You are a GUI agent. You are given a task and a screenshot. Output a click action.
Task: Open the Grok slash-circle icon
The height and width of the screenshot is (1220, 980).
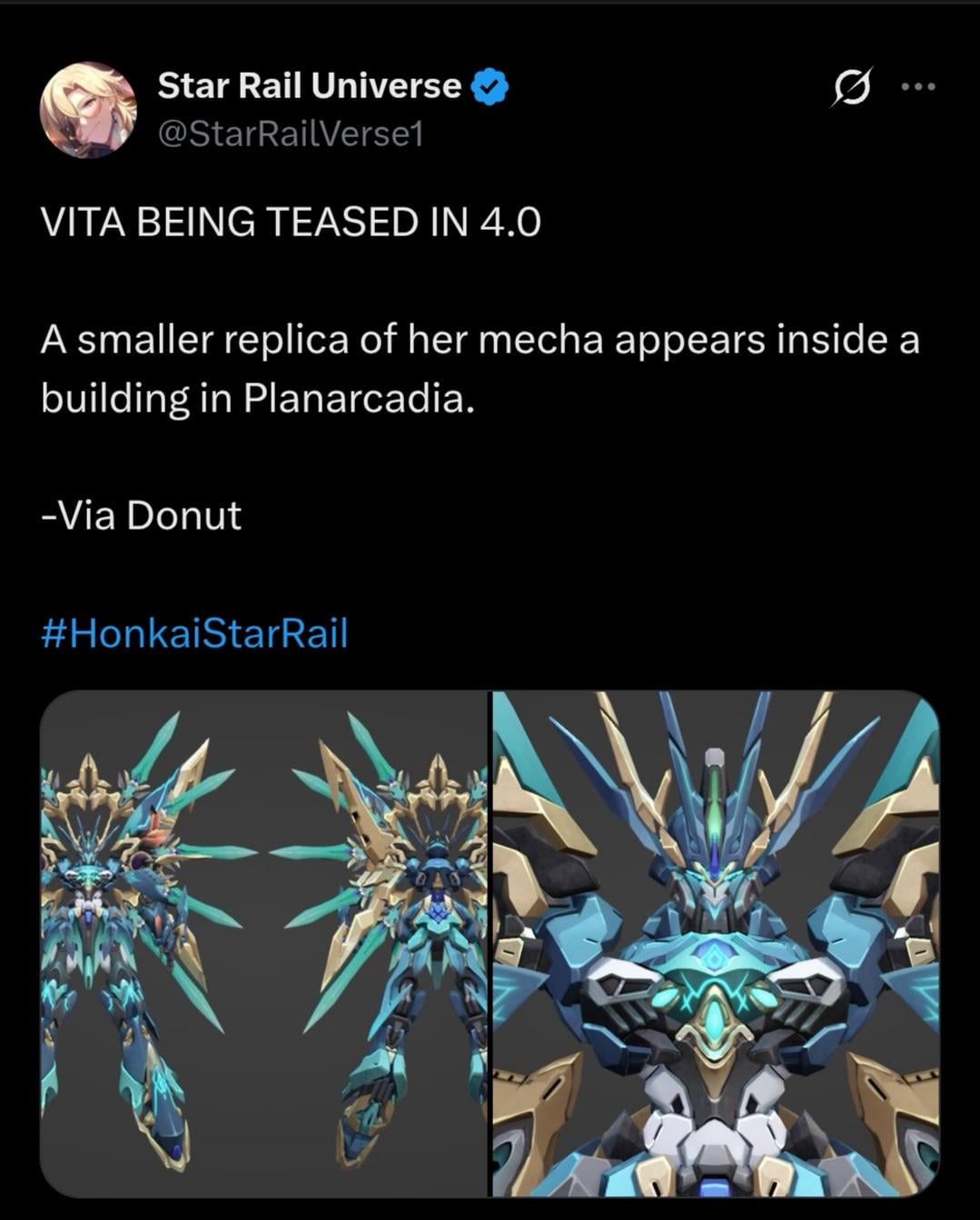(851, 88)
